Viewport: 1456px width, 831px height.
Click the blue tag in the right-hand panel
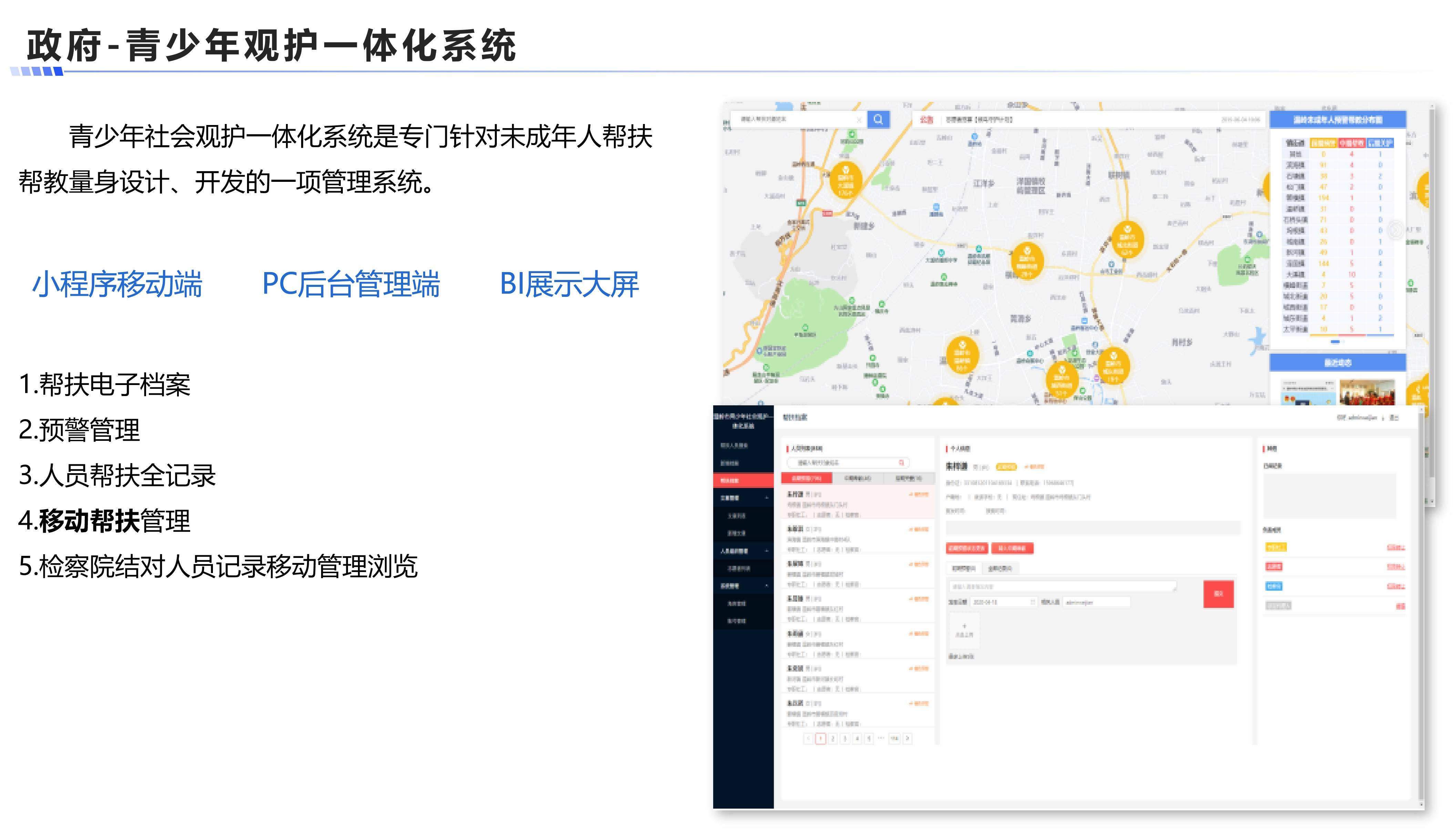click(x=1274, y=586)
